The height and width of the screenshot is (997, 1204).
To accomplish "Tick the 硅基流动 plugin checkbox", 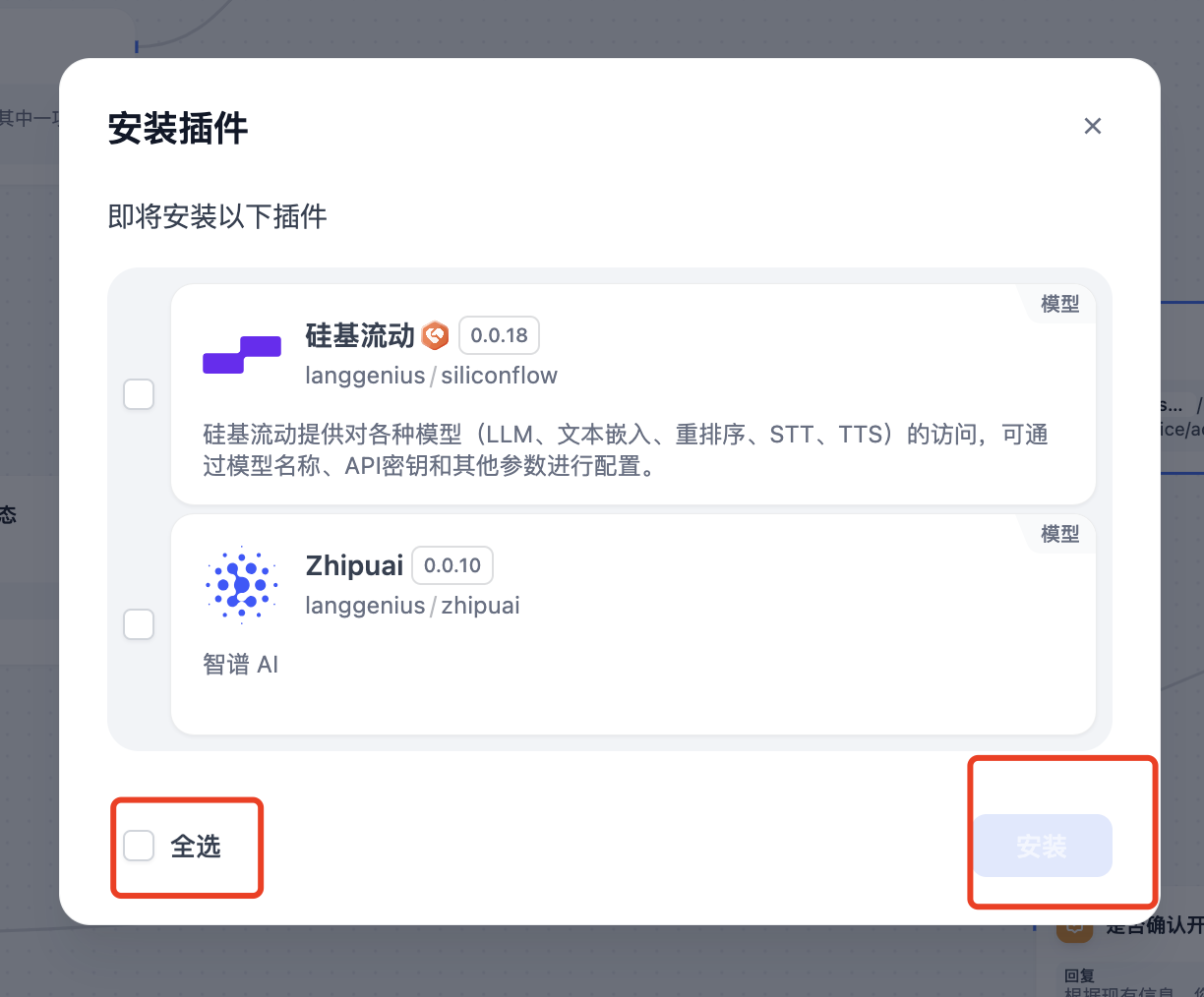I will pyautogui.click(x=139, y=394).
